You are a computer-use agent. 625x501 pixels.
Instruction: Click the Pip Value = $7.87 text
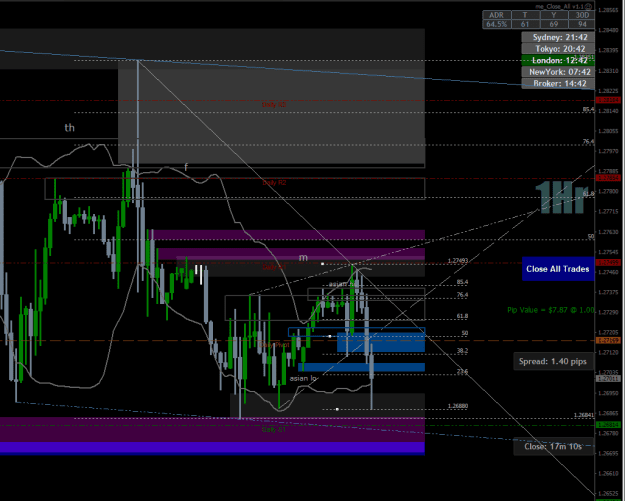[x=550, y=310]
